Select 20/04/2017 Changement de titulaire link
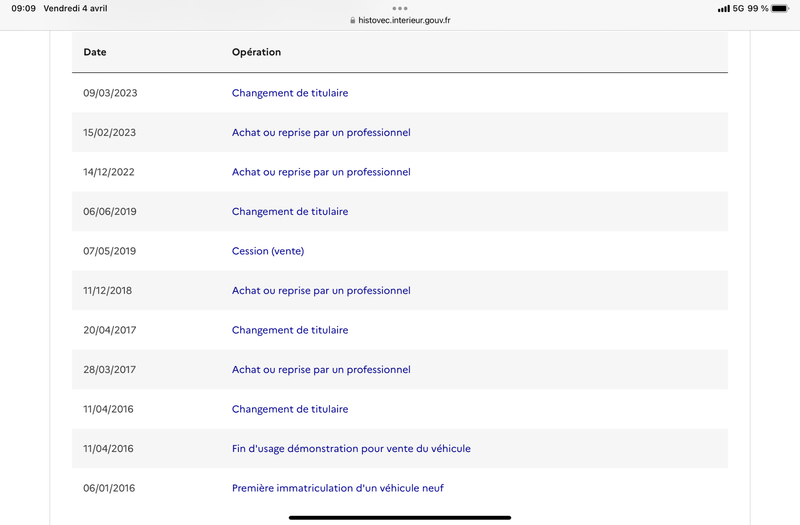This screenshot has height=525, width=800. [290, 330]
